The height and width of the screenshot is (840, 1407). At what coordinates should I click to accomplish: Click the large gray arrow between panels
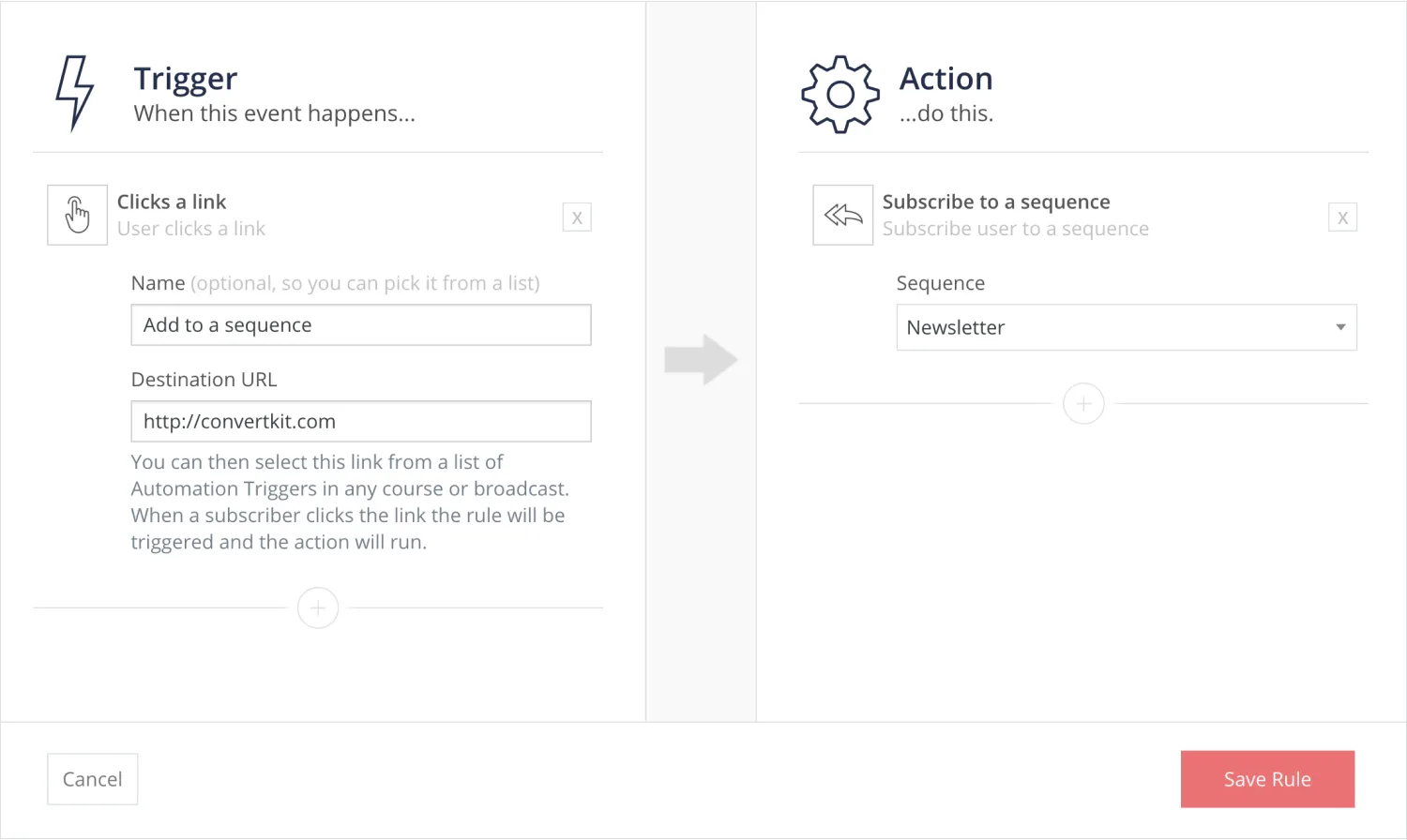click(701, 359)
